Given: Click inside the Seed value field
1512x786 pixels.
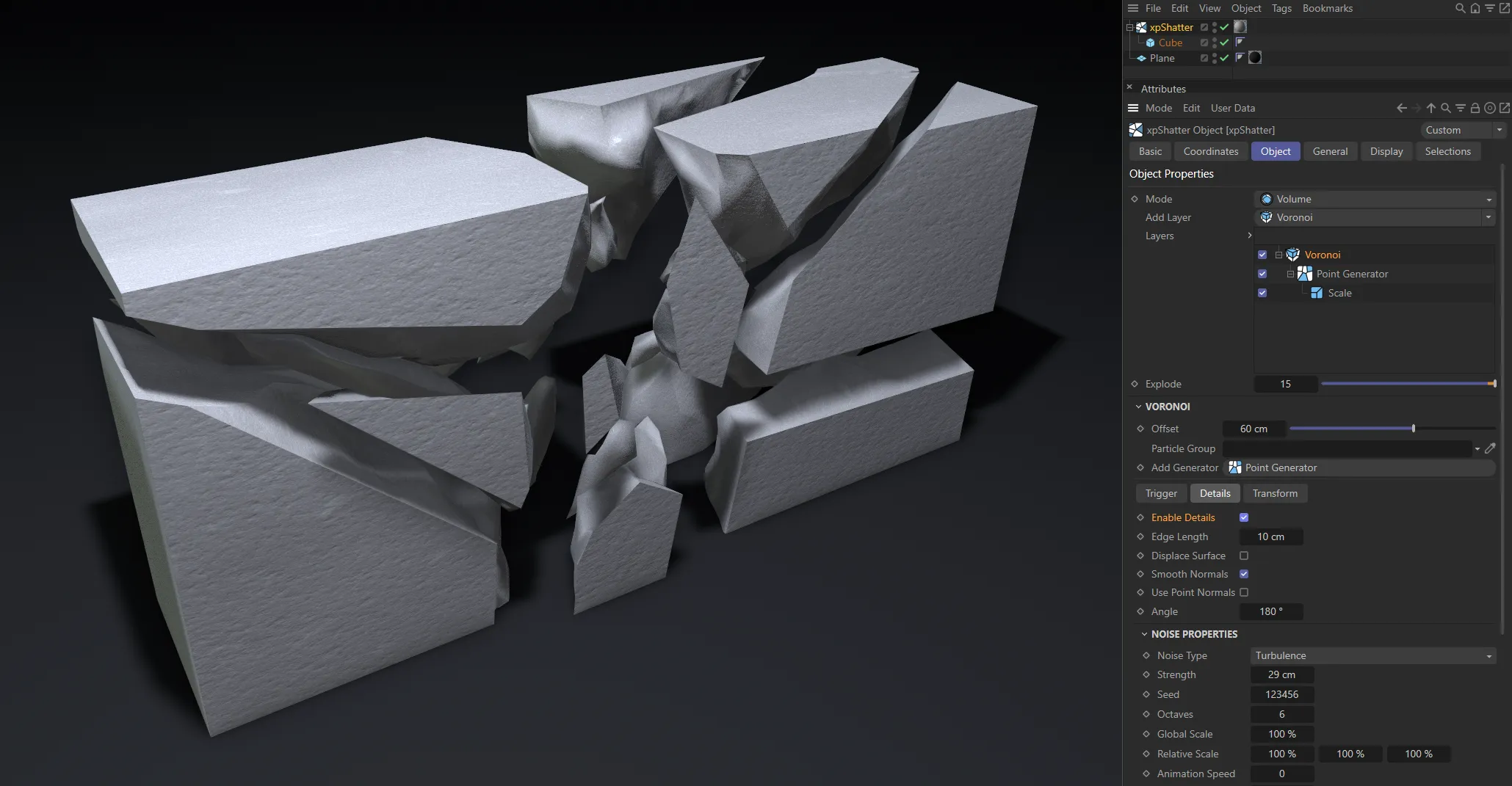Looking at the screenshot, I should tap(1282, 694).
